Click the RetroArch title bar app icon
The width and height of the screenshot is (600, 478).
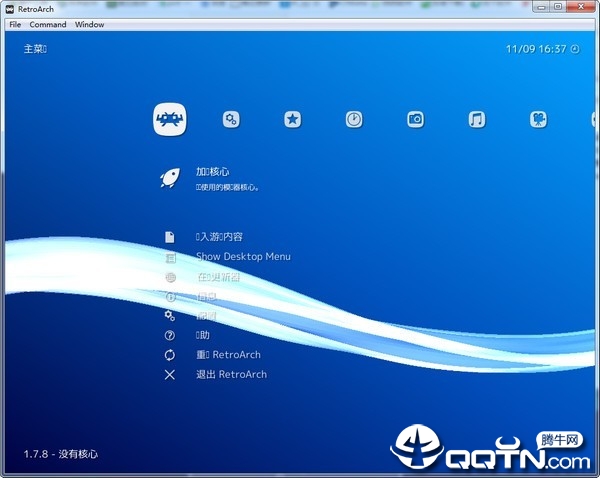[10, 9]
